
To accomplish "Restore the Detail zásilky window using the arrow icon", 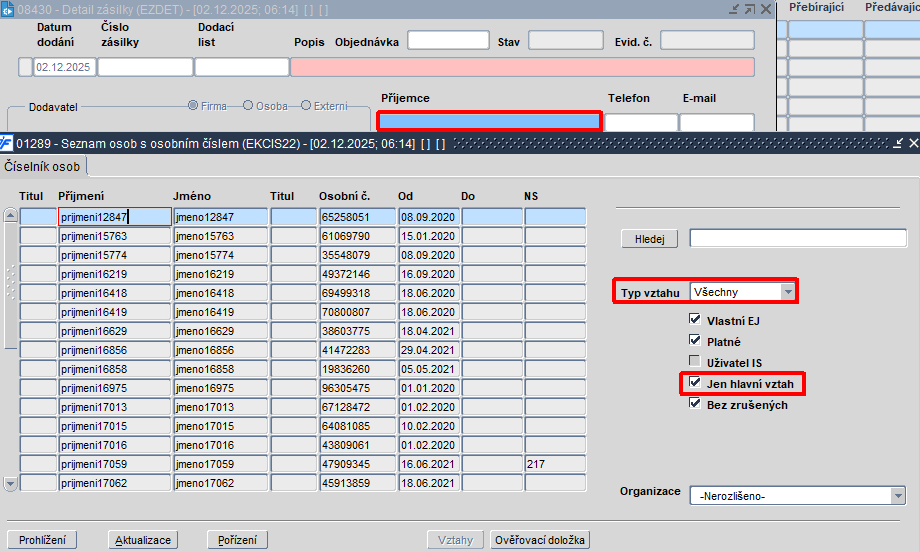I will click(750, 9).
